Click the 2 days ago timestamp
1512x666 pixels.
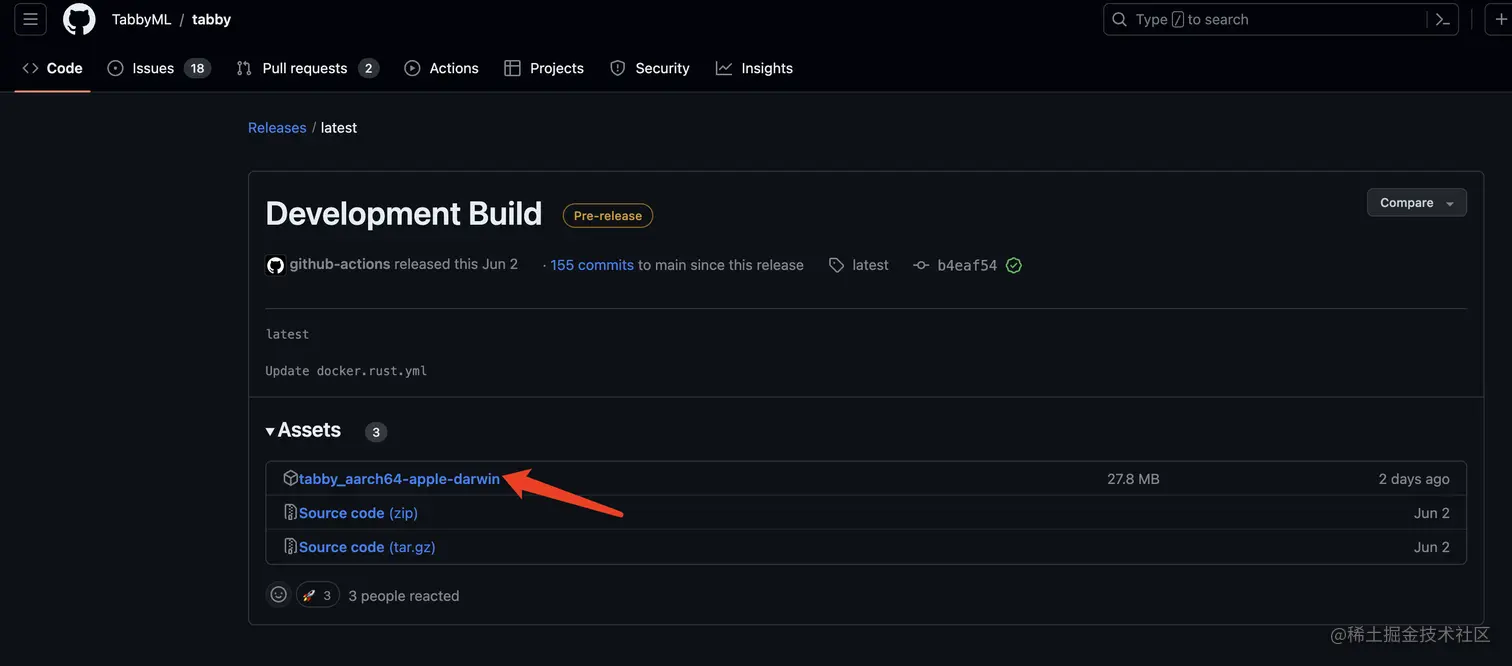pyautogui.click(x=1414, y=479)
